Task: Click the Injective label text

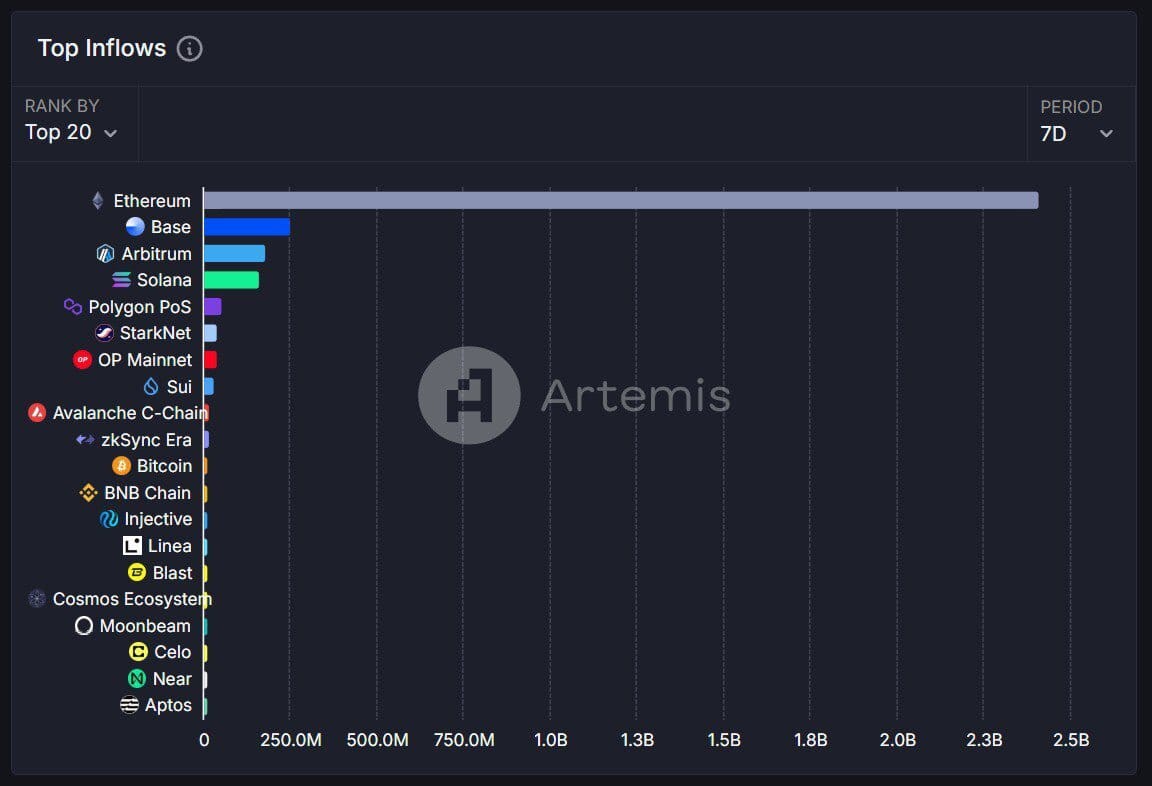Action: pyautogui.click(x=158, y=519)
